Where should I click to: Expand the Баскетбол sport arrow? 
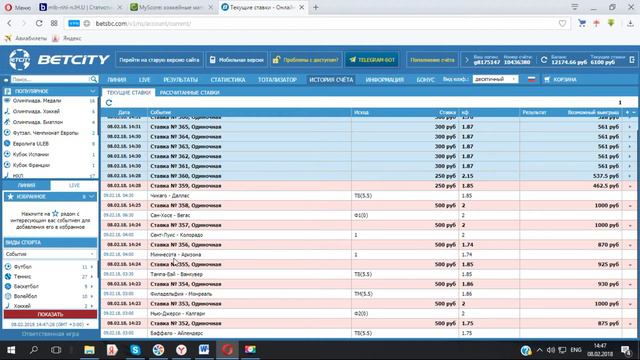(91, 286)
